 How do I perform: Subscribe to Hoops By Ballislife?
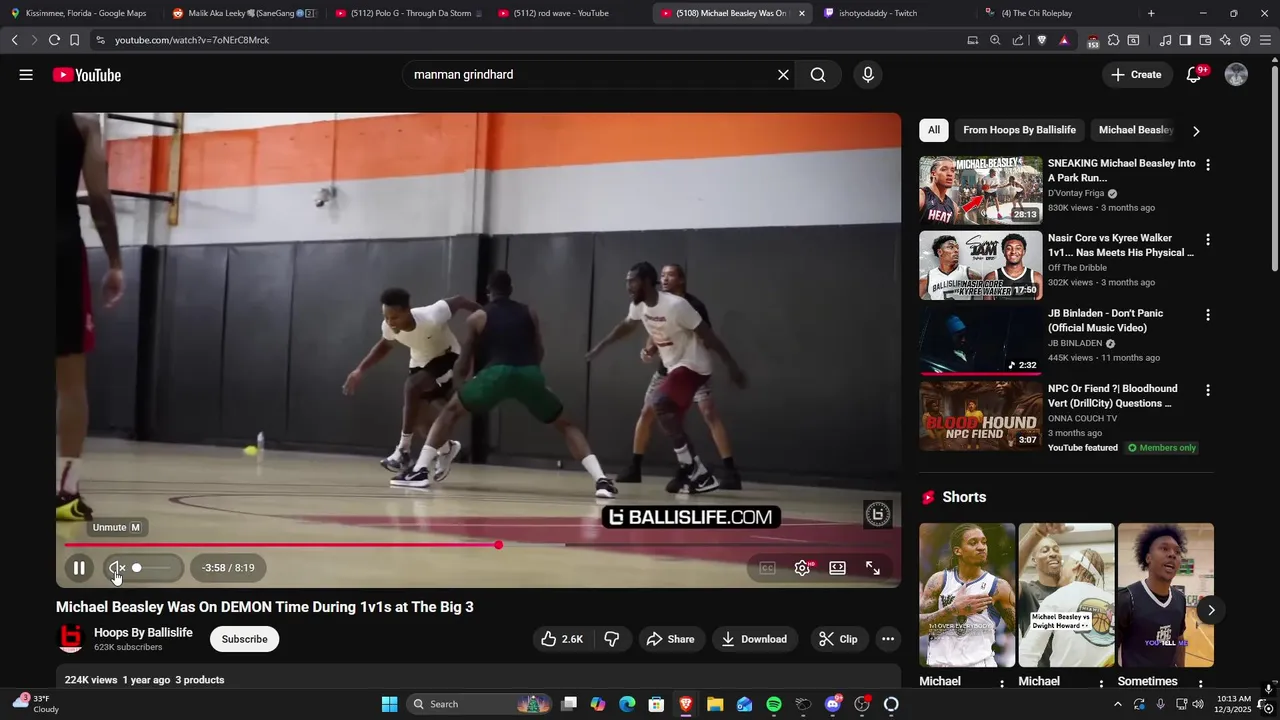pyautogui.click(x=244, y=639)
